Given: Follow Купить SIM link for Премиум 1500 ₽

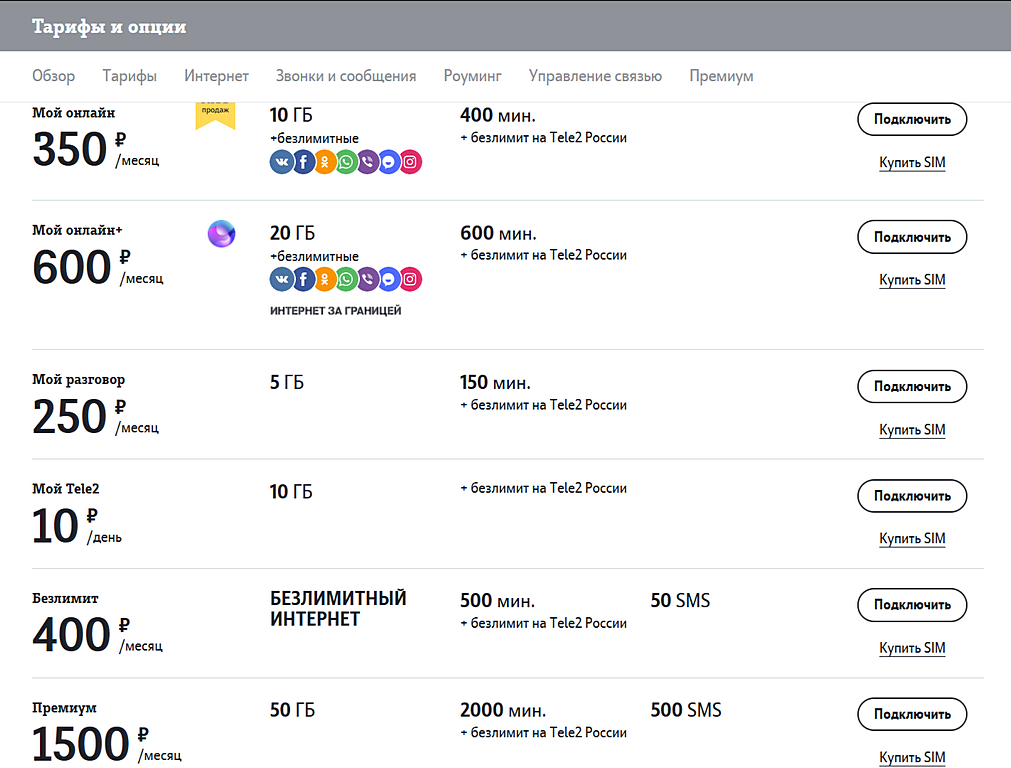Looking at the screenshot, I should 912,757.
